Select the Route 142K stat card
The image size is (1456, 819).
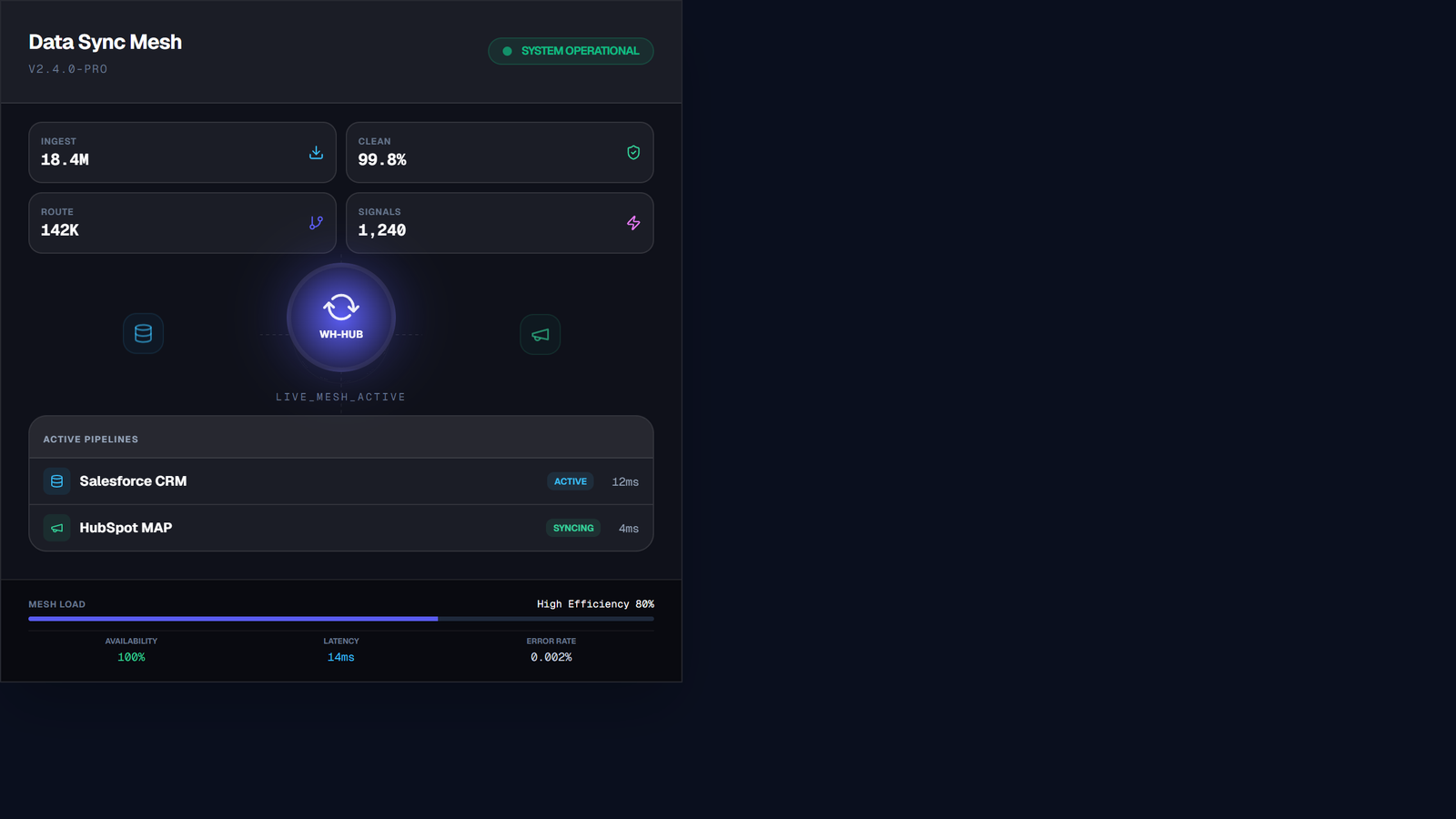[x=182, y=223]
